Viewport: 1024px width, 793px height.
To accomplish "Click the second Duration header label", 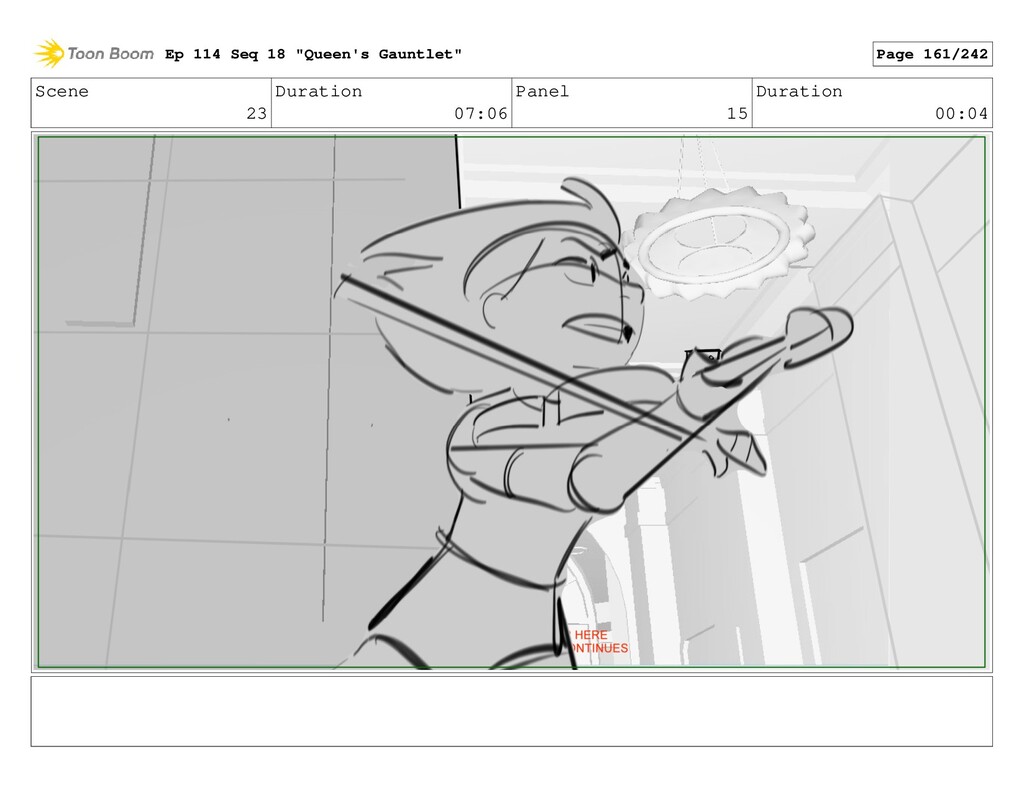I will [x=799, y=91].
